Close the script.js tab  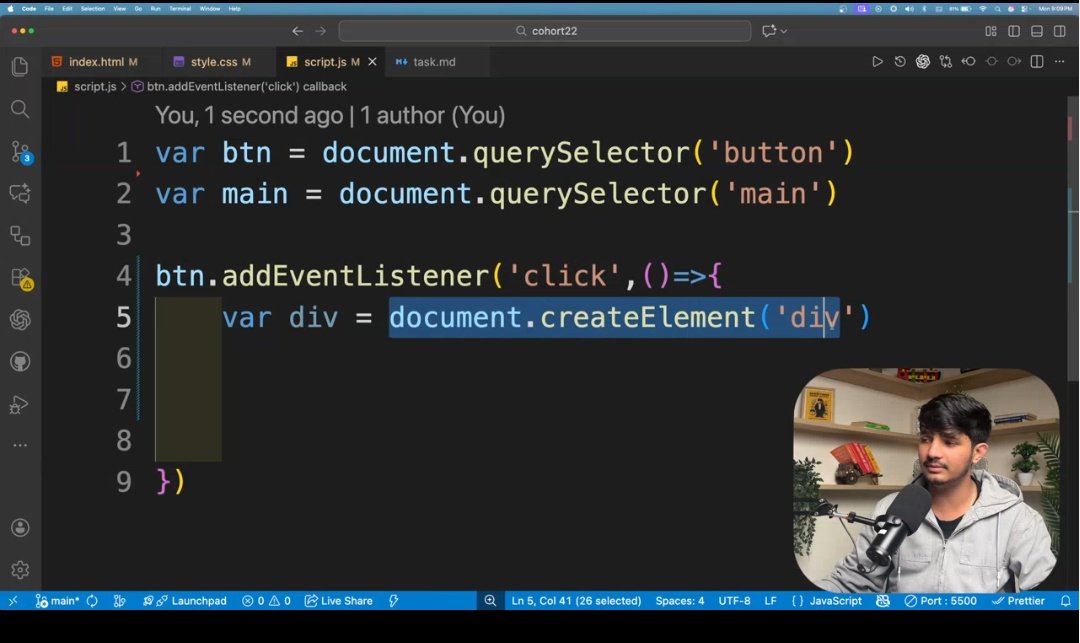point(372,62)
